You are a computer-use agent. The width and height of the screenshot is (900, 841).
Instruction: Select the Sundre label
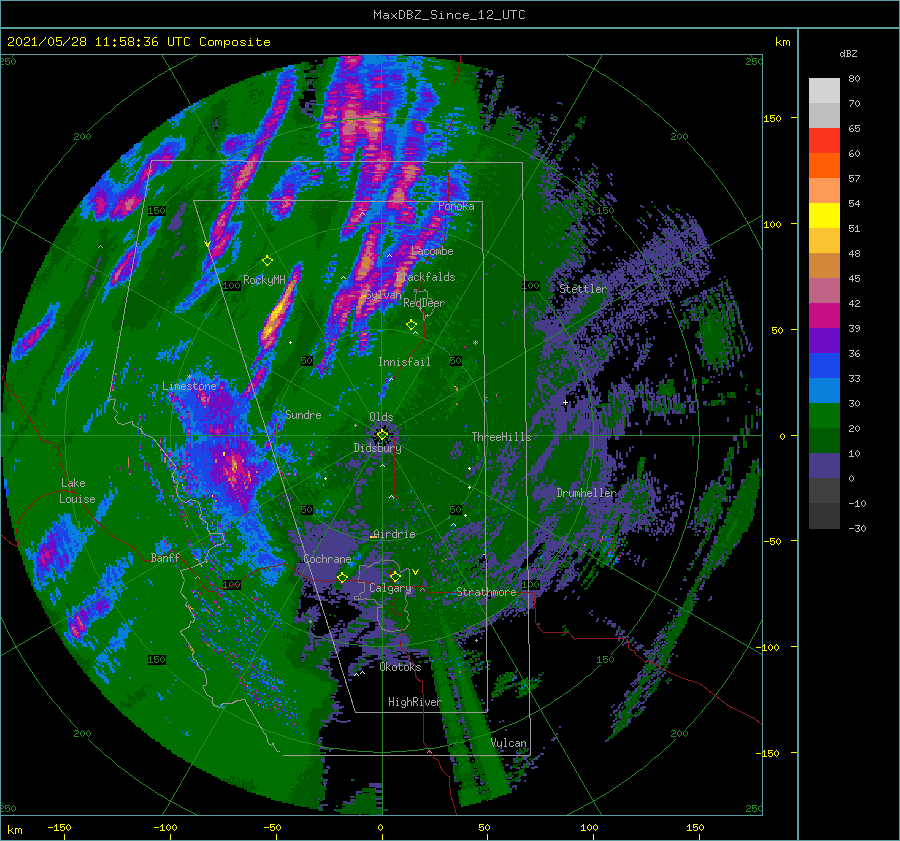click(303, 415)
